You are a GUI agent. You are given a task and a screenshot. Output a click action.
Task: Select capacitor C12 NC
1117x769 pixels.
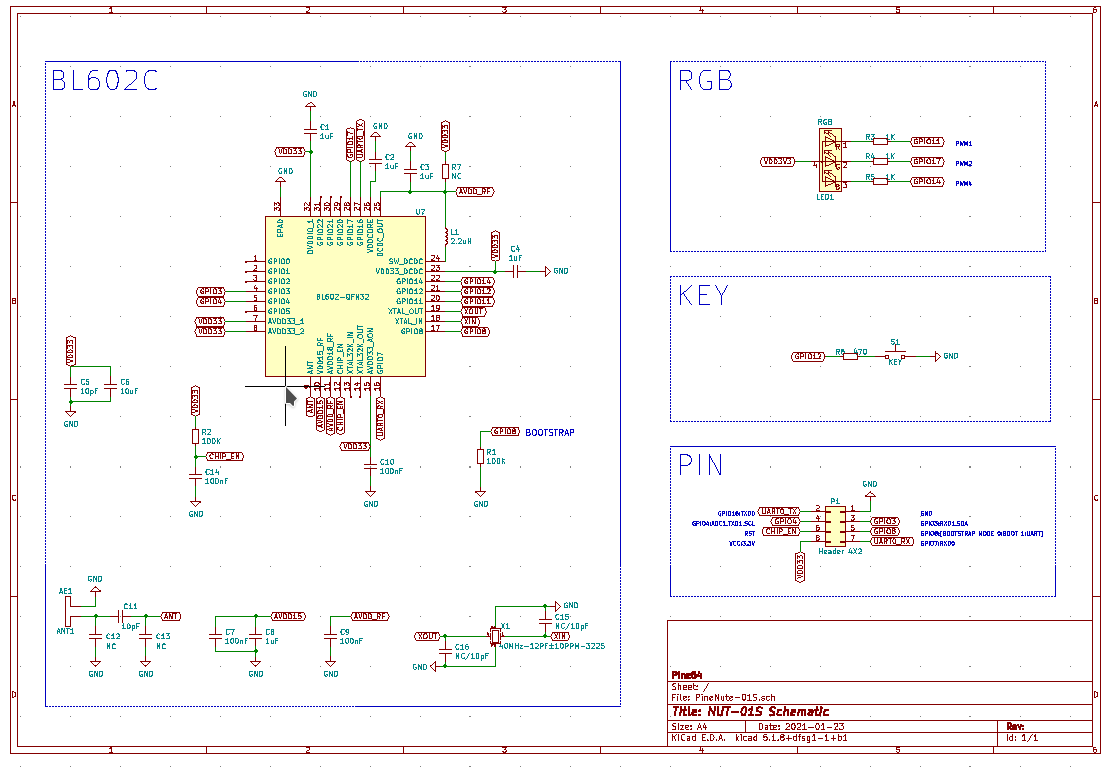click(x=95, y=636)
